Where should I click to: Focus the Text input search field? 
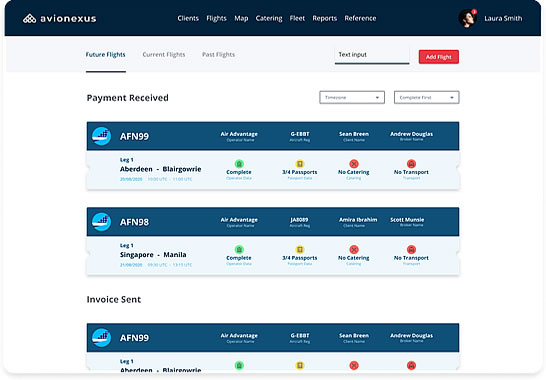(372, 56)
